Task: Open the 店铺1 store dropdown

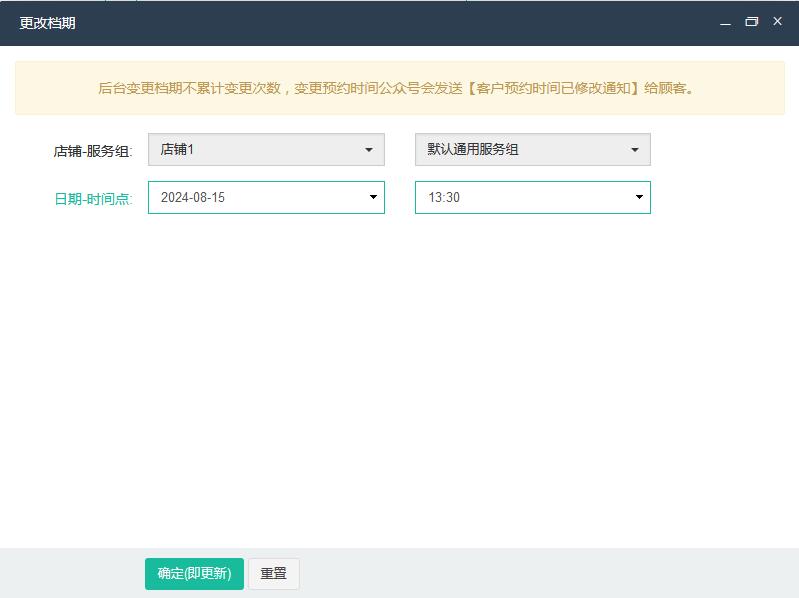Action: 266,150
